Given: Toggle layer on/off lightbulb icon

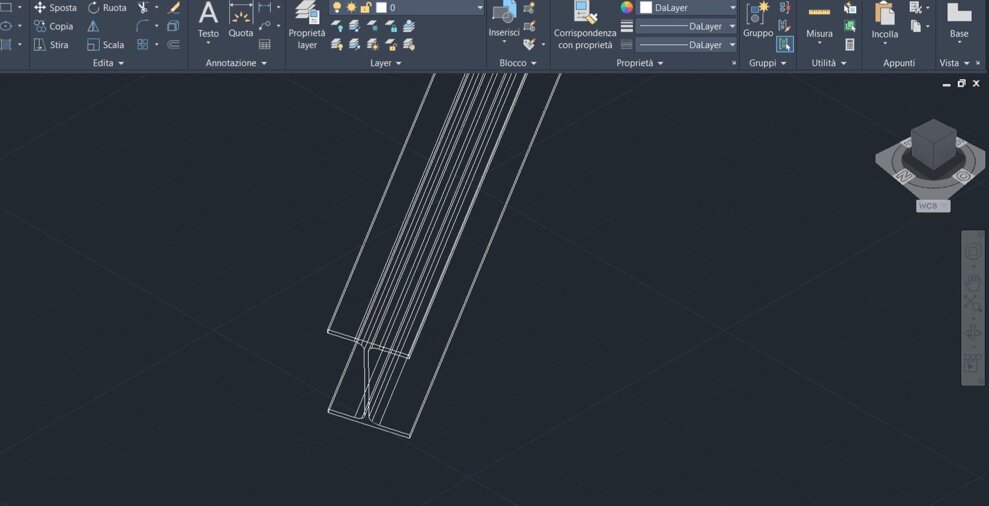Looking at the screenshot, I should pos(337,8).
